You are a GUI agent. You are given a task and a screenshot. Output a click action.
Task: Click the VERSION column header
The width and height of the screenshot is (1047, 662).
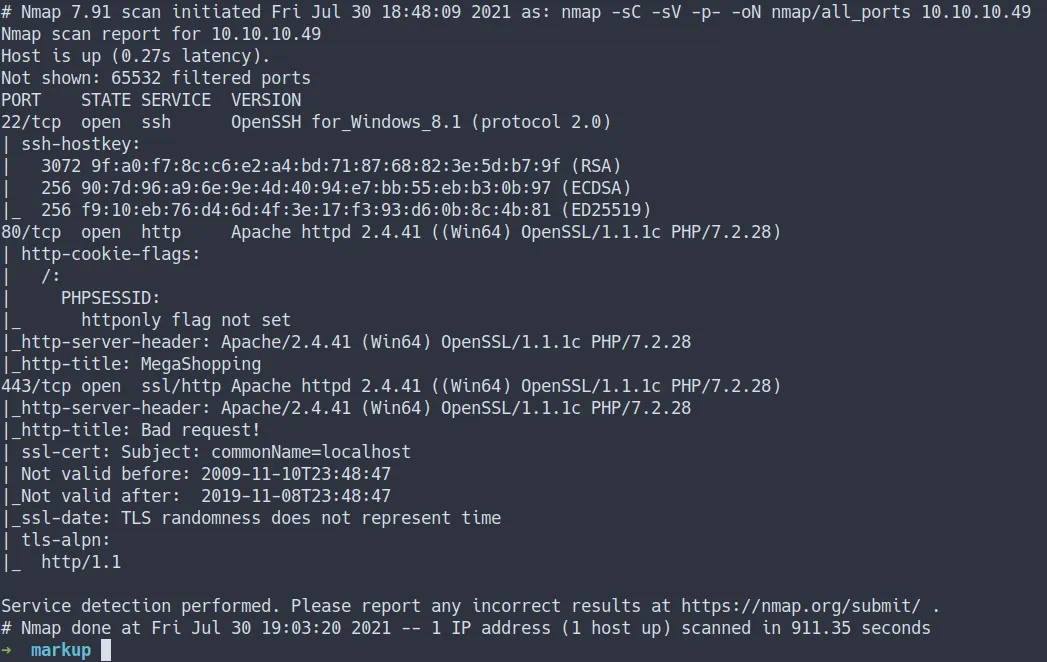265,100
